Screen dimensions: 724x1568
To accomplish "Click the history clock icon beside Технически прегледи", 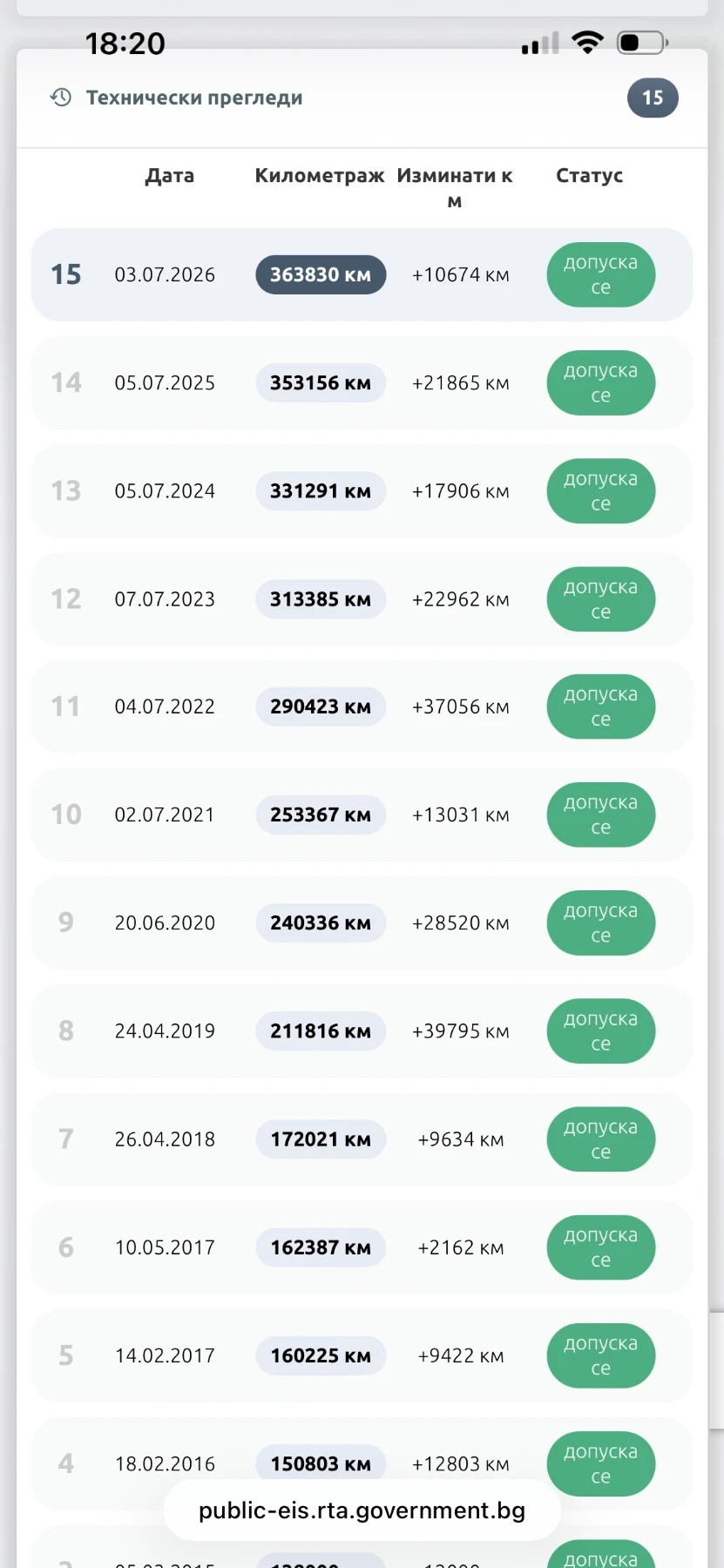I will click(61, 98).
